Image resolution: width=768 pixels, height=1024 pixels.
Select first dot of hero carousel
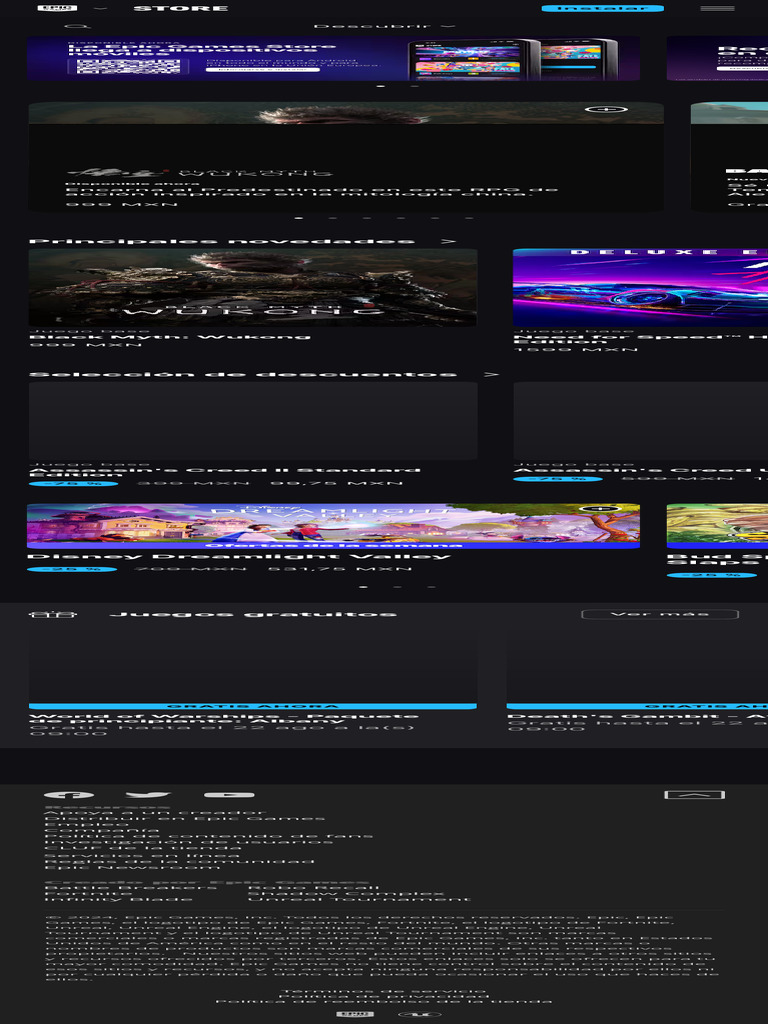(x=299, y=217)
